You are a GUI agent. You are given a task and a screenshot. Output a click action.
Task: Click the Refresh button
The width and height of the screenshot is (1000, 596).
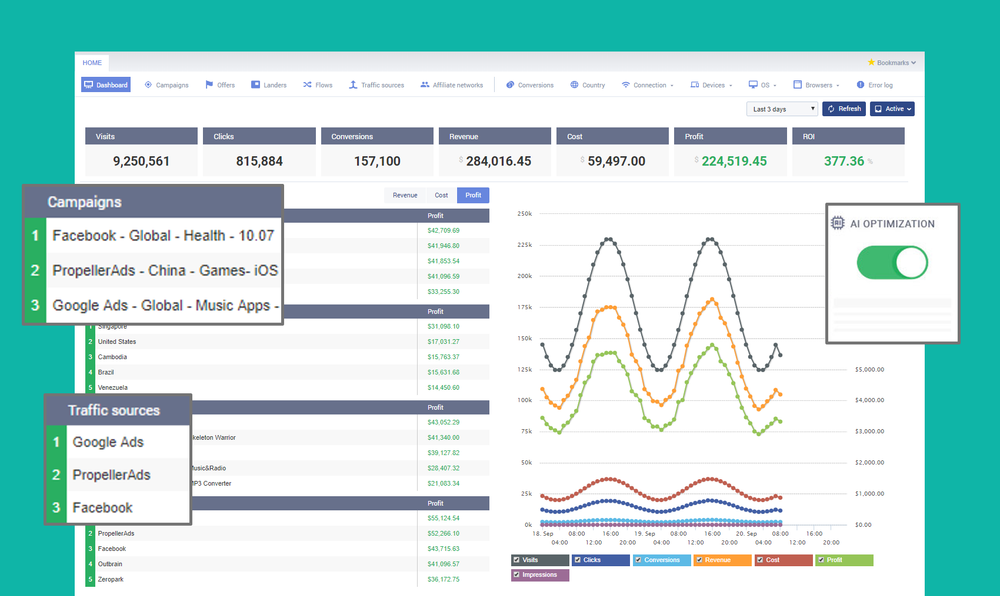[x=844, y=109]
